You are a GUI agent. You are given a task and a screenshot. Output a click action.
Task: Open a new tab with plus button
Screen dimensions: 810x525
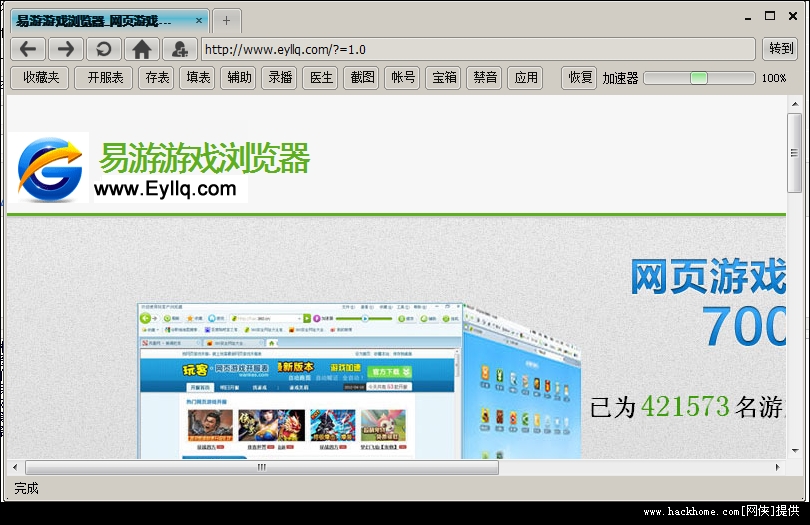pos(226,21)
